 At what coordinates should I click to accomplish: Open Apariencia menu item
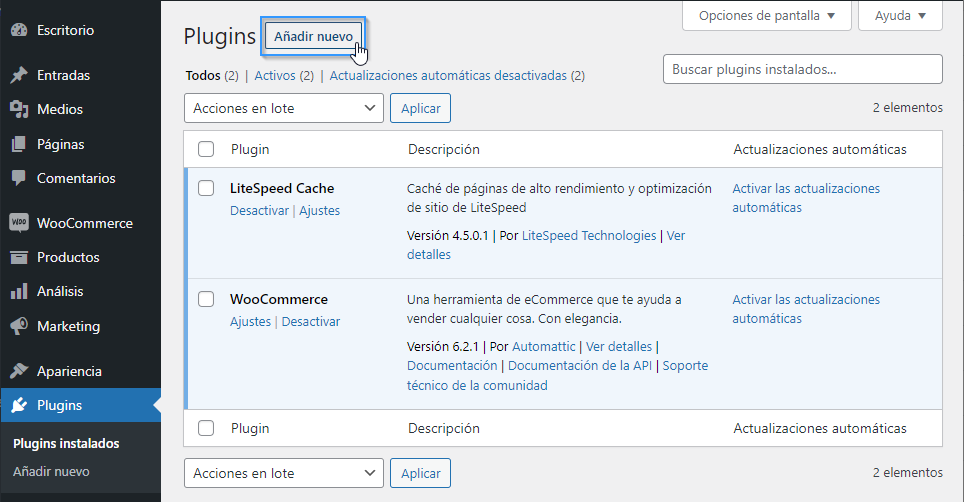tap(69, 371)
